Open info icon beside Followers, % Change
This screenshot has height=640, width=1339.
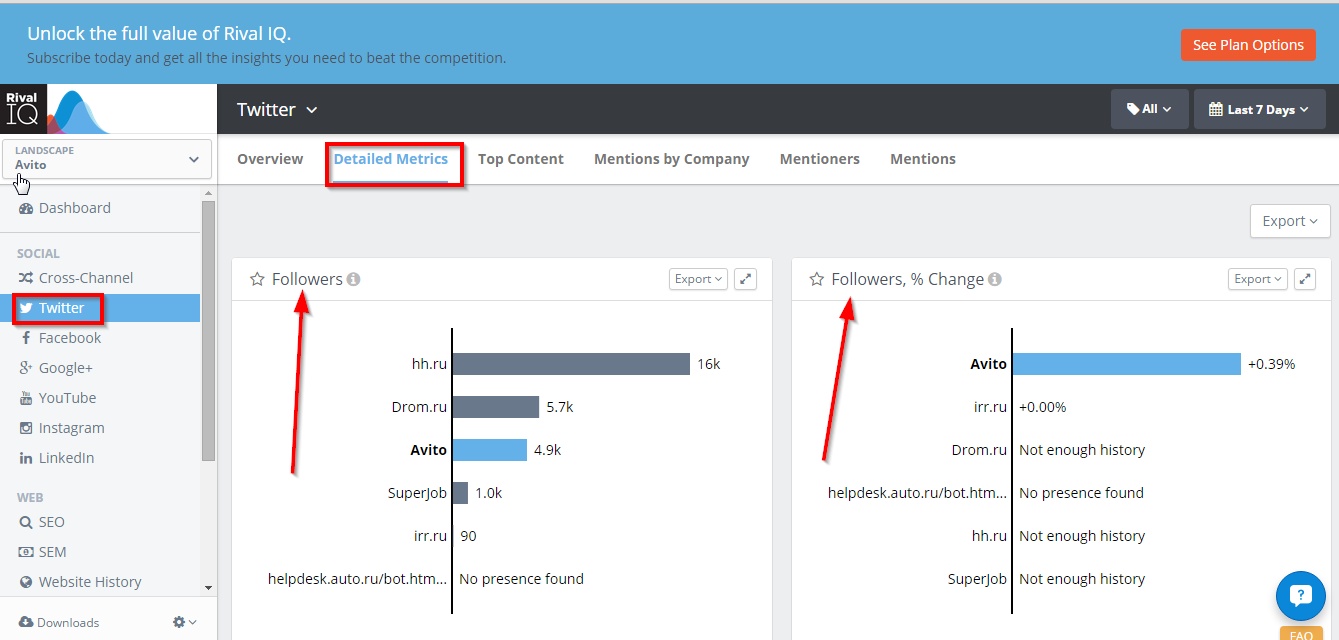point(995,280)
